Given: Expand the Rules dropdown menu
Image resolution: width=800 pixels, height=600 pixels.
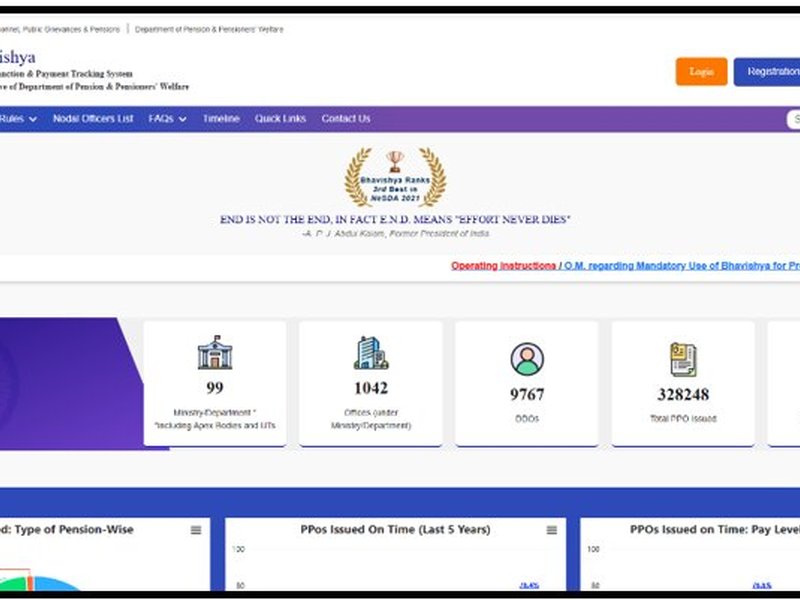Looking at the screenshot, I should [18, 119].
